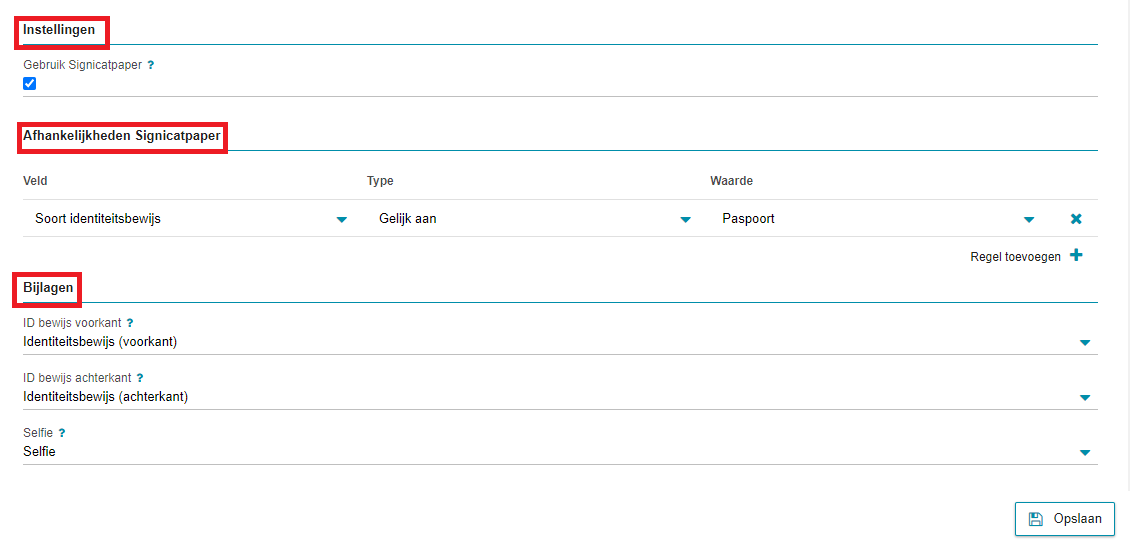Click the plus icon to add rule
Viewport: 1130px width, 543px height.
click(1076, 255)
